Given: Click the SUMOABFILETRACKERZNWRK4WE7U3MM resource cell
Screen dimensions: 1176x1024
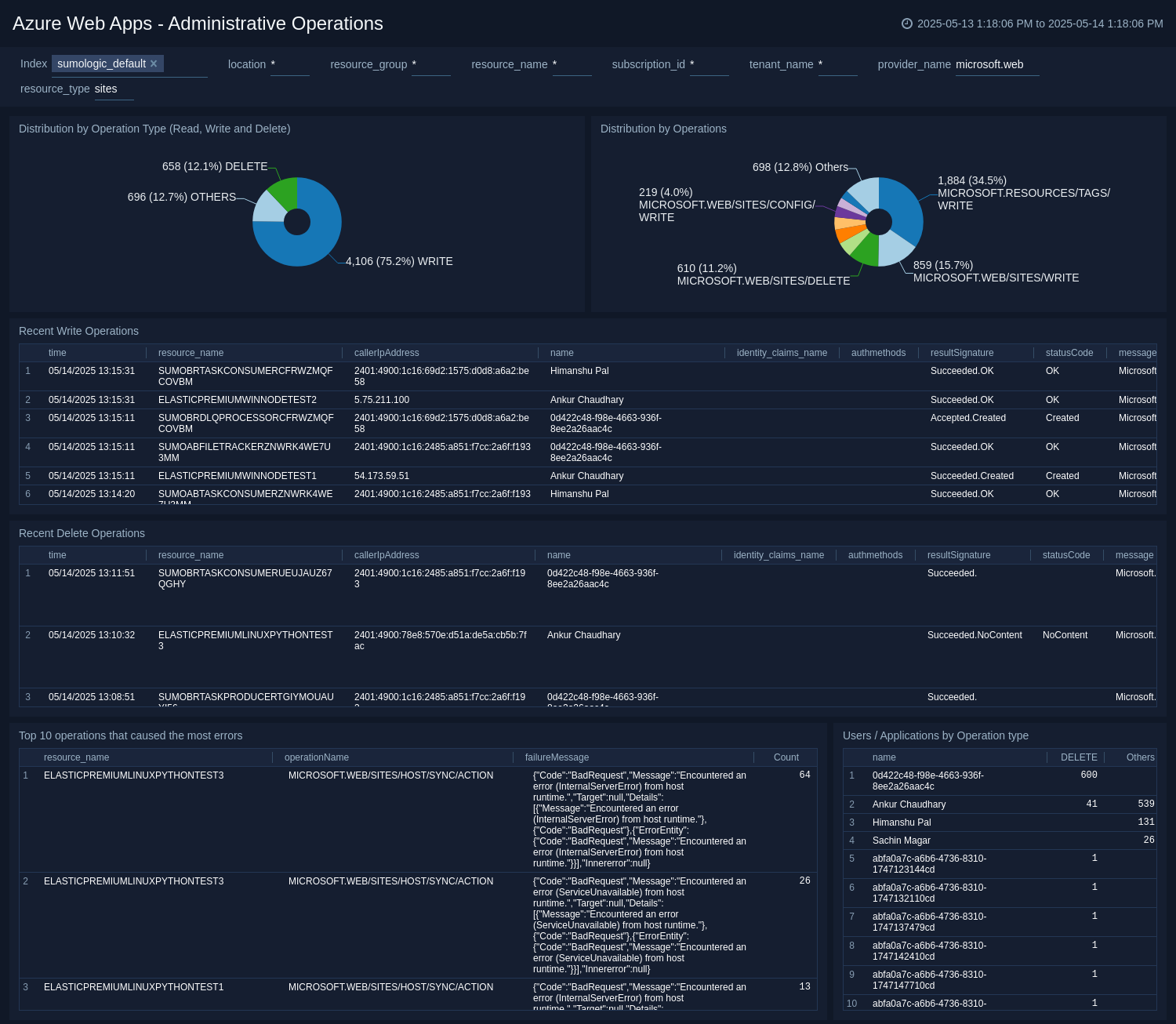Looking at the screenshot, I should click(x=245, y=452).
